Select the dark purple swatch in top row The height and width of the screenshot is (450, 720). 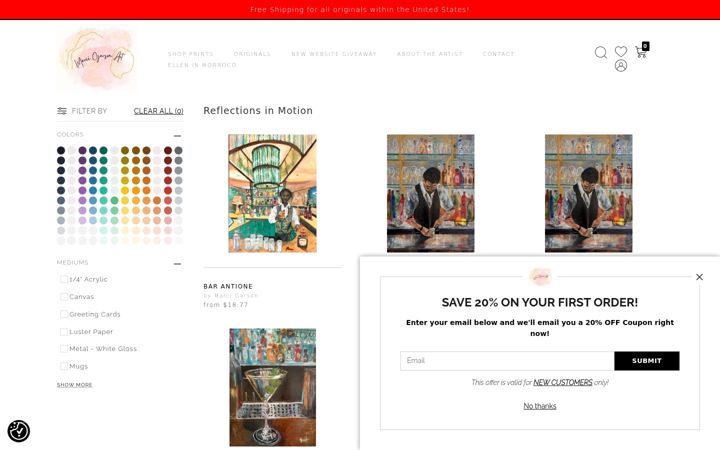click(82, 150)
